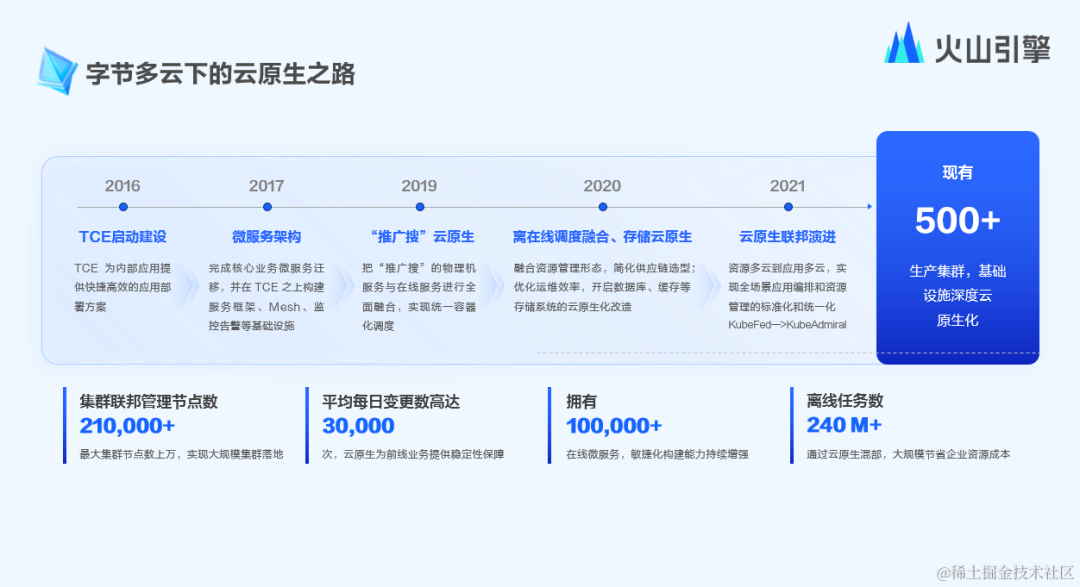Click the heading TCE启动建设

tap(123, 237)
